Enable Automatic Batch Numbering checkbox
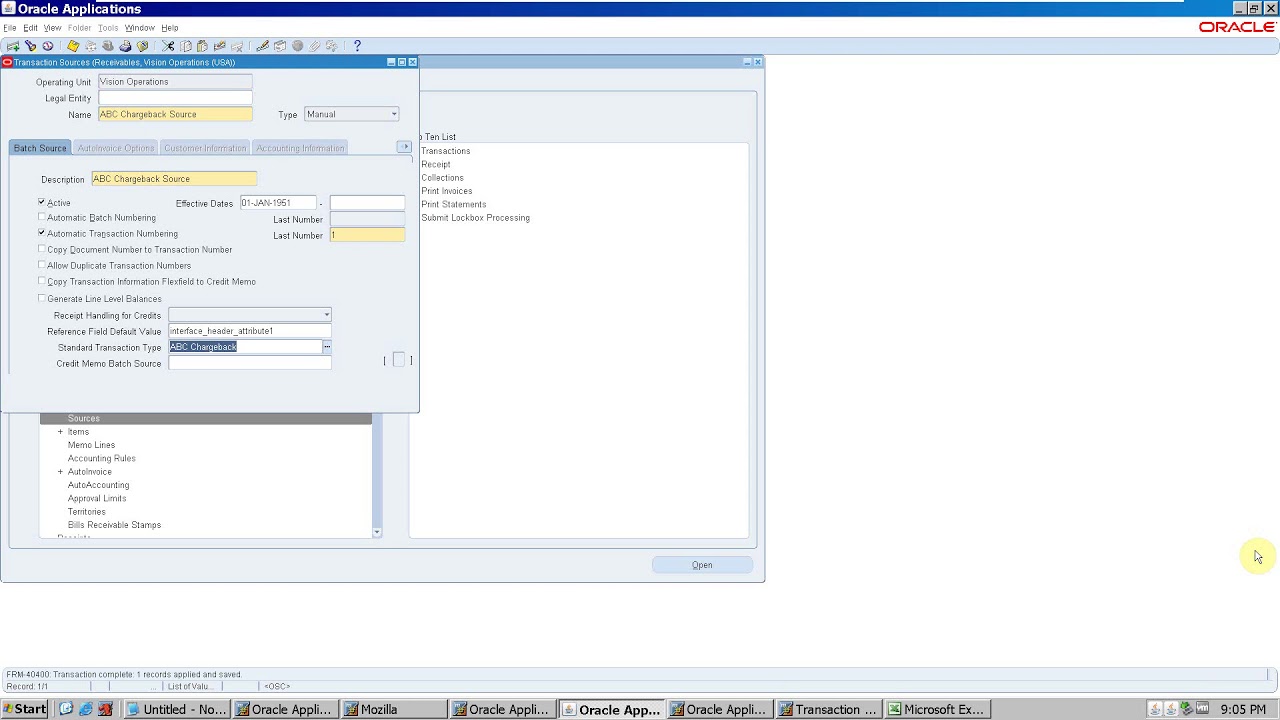The image size is (1280, 720). tap(42, 217)
